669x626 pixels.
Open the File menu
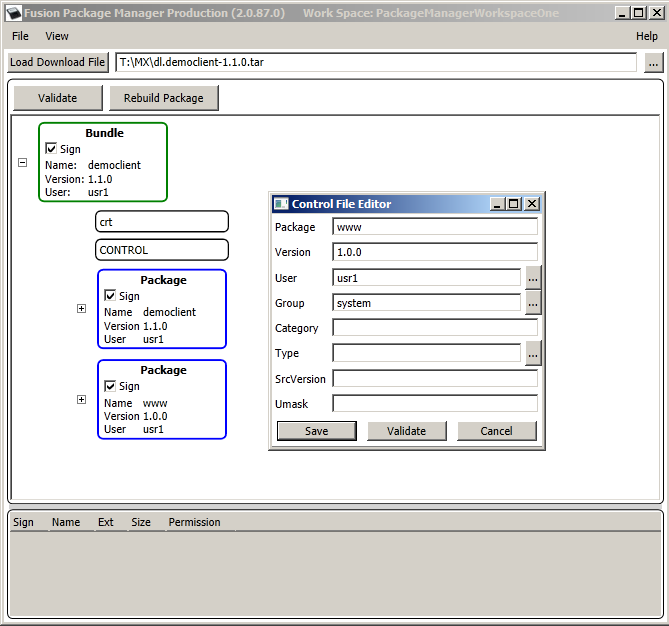click(x=20, y=36)
